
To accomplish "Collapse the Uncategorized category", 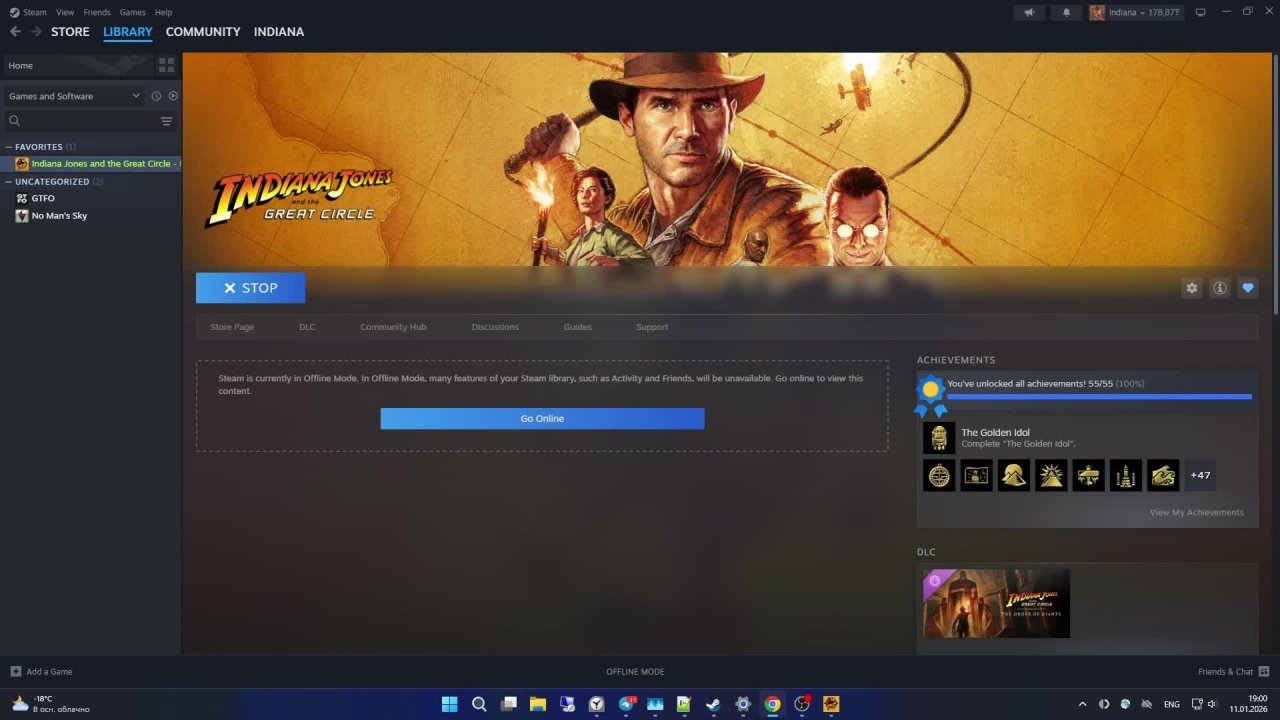I will [x=9, y=182].
